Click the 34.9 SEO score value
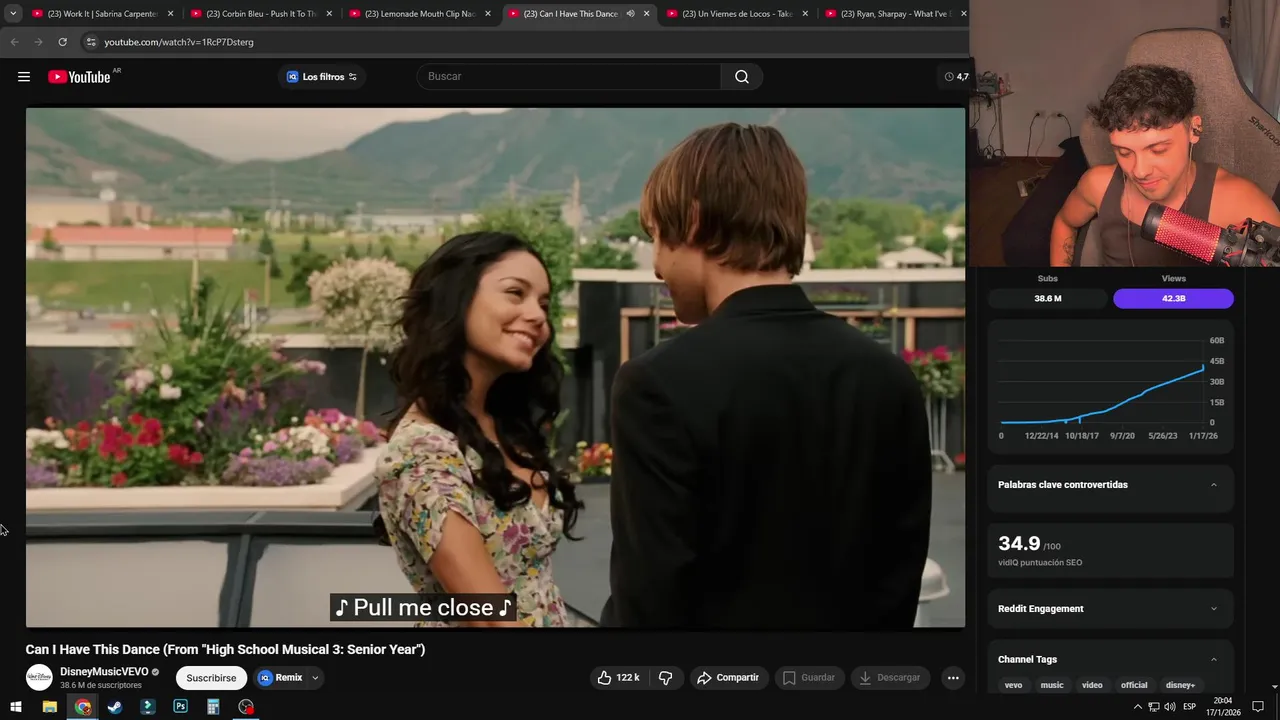Viewport: 1280px width, 720px height. [x=1019, y=543]
